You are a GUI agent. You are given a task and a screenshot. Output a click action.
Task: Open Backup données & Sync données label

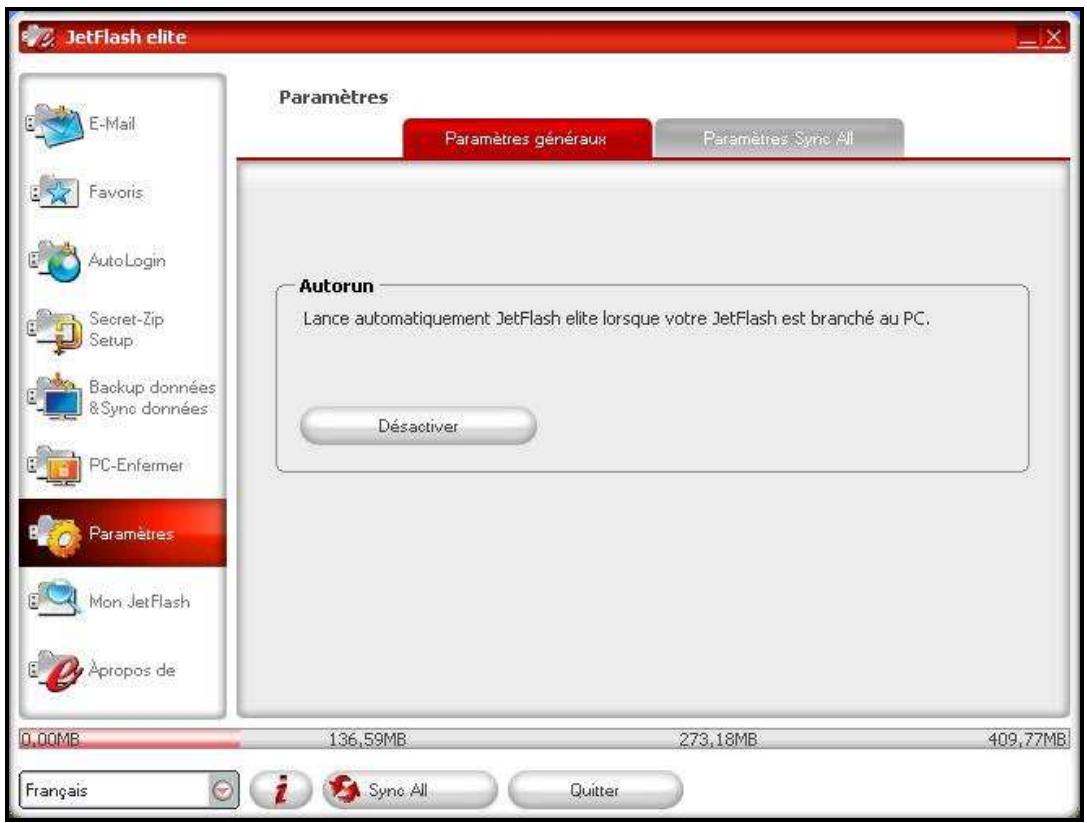coord(152,397)
